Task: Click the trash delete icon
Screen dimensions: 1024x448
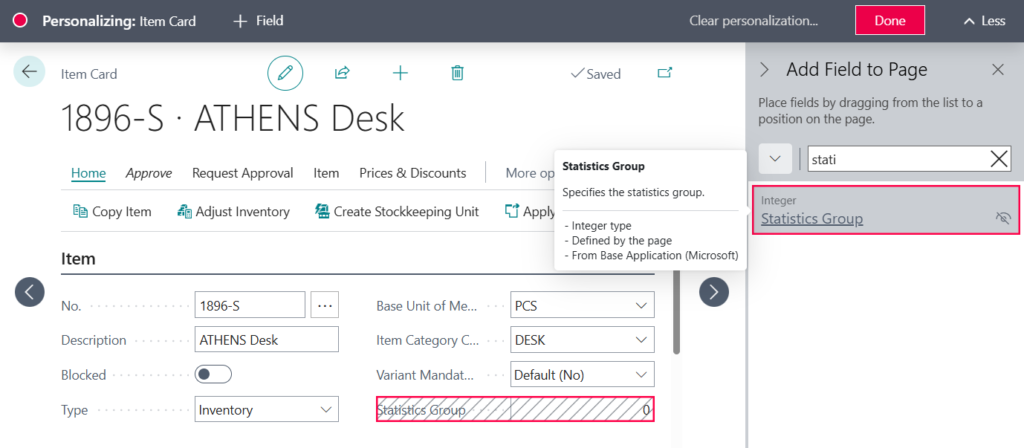Action: point(457,73)
